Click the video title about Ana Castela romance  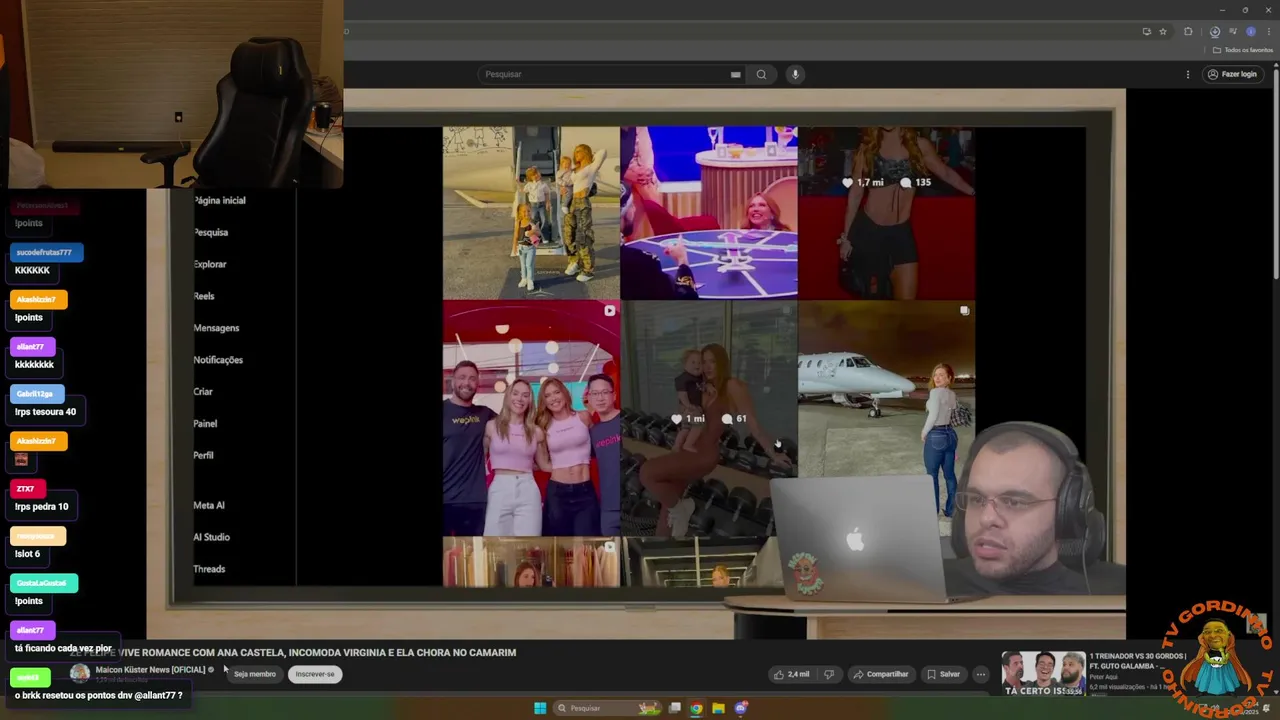click(293, 652)
